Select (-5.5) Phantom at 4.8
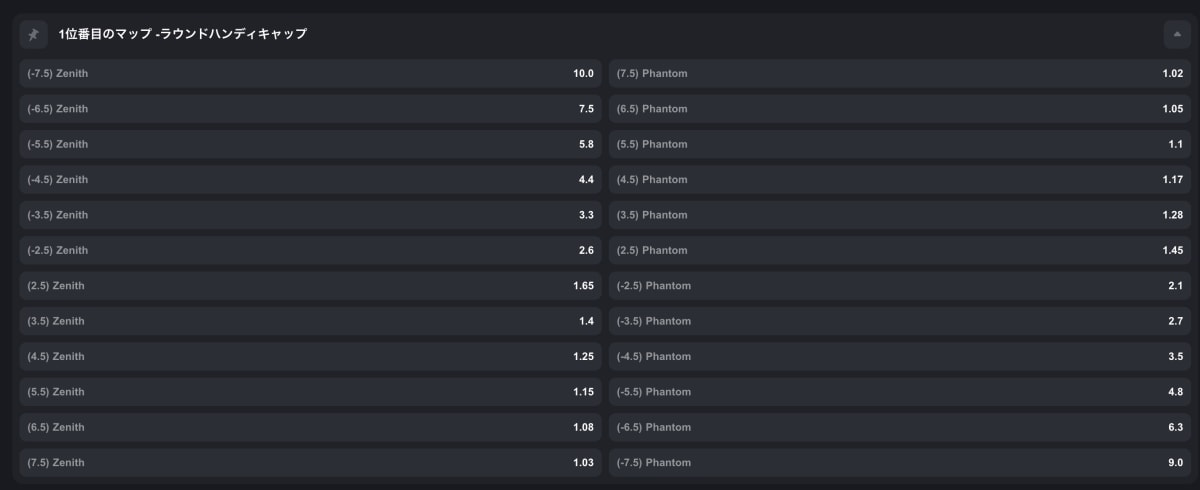Screen dimensions: 1200x490 pyautogui.click(x=900, y=392)
